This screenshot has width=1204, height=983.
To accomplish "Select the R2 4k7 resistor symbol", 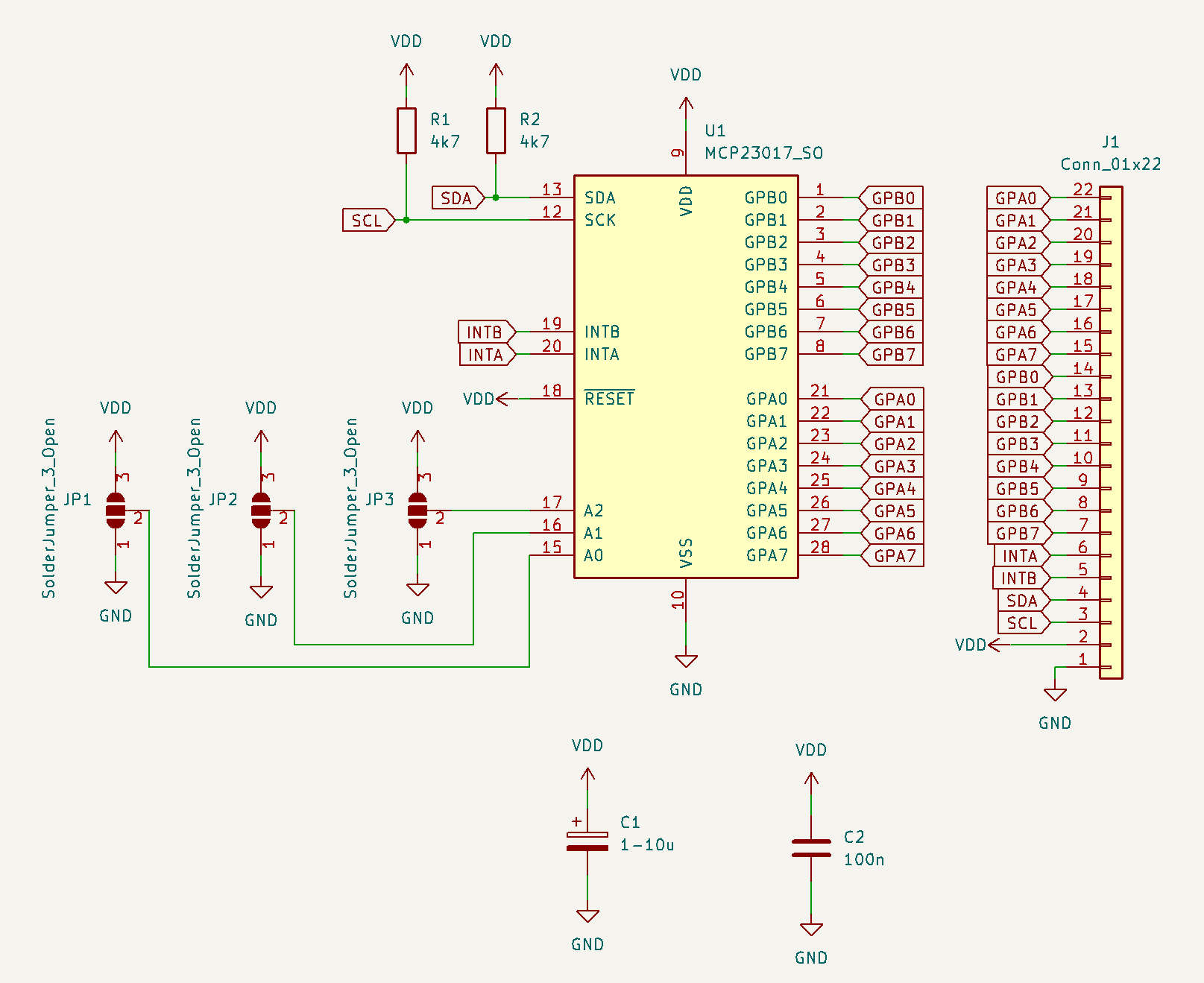I will pos(496,131).
